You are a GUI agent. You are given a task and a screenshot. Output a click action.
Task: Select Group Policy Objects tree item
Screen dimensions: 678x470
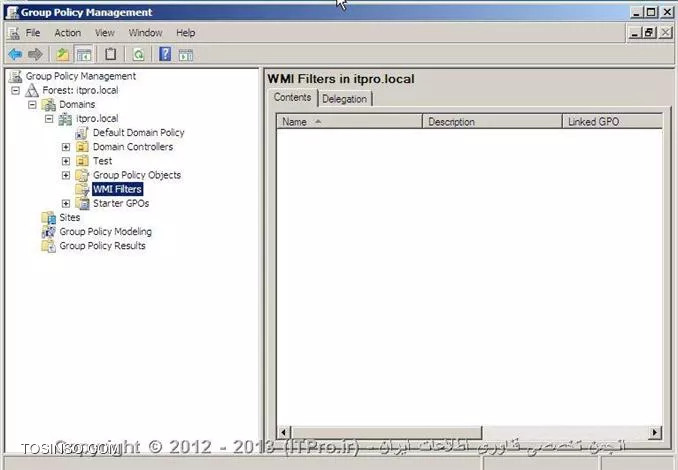pos(137,175)
